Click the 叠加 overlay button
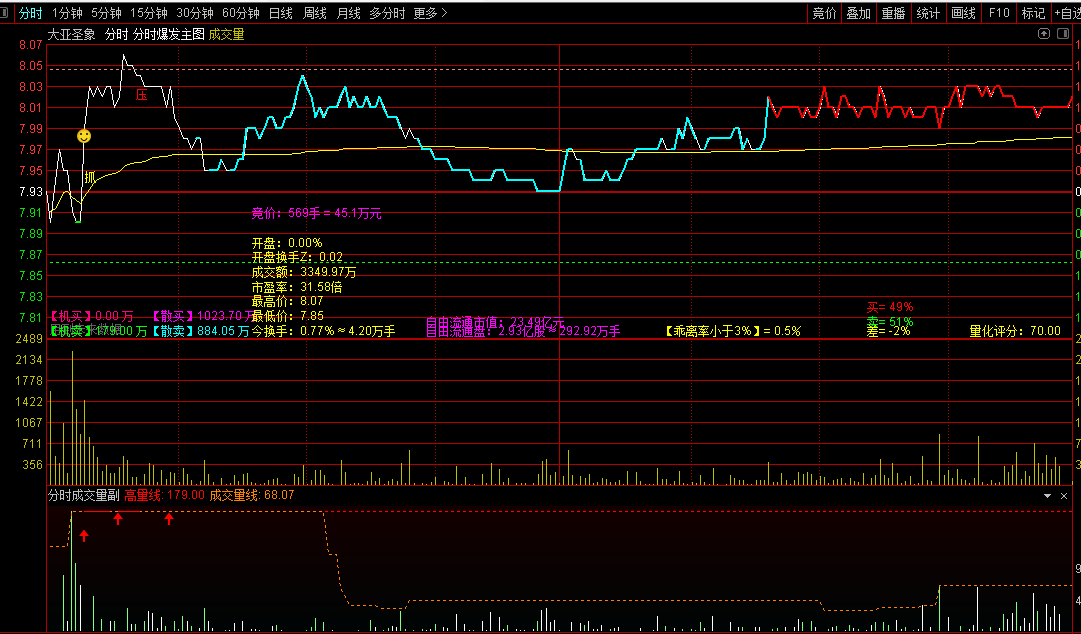This screenshot has height=634, width=1081. [x=858, y=13]
